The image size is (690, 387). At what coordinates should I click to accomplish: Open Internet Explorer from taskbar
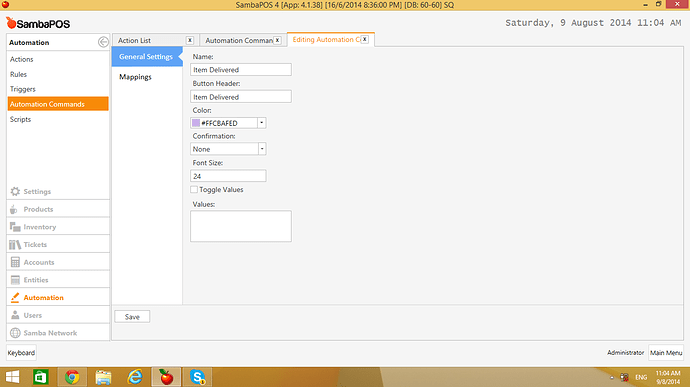tap(135, 377)
